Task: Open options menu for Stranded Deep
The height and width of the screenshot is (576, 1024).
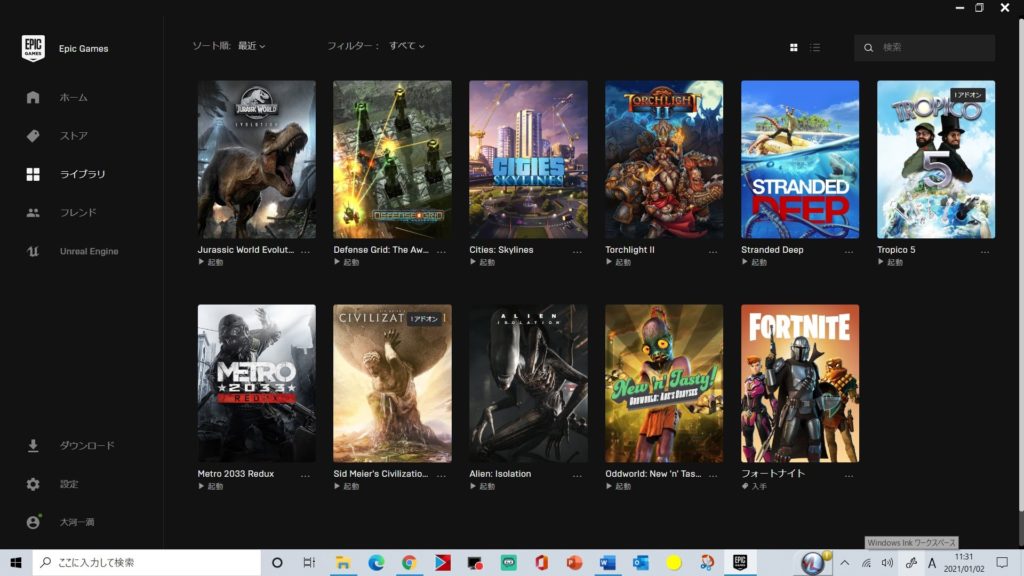Action: click(x=849, y=251)
